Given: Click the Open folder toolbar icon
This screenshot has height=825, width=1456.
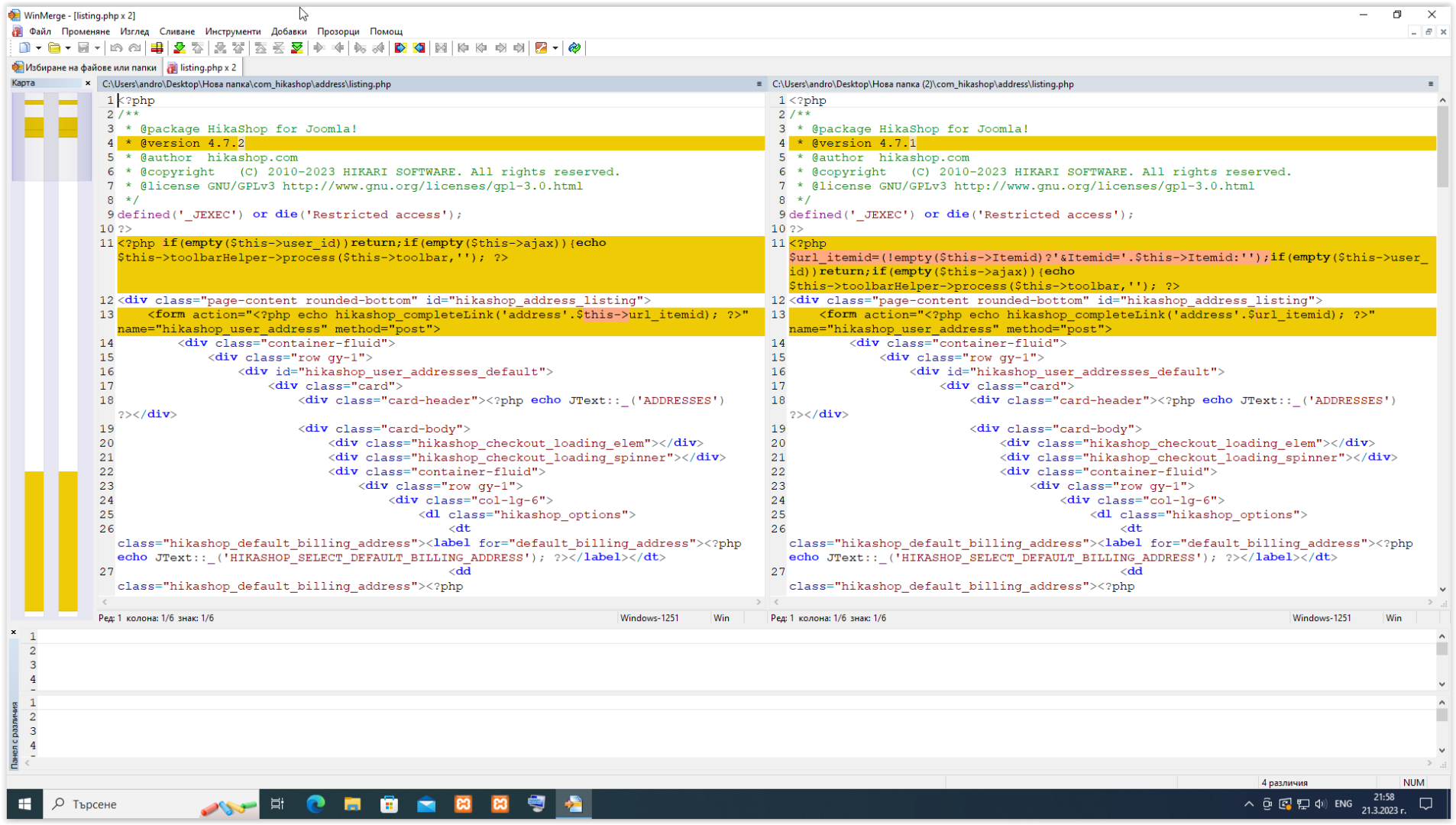Looking at the screenshot, I should click(x=53, y=48).
